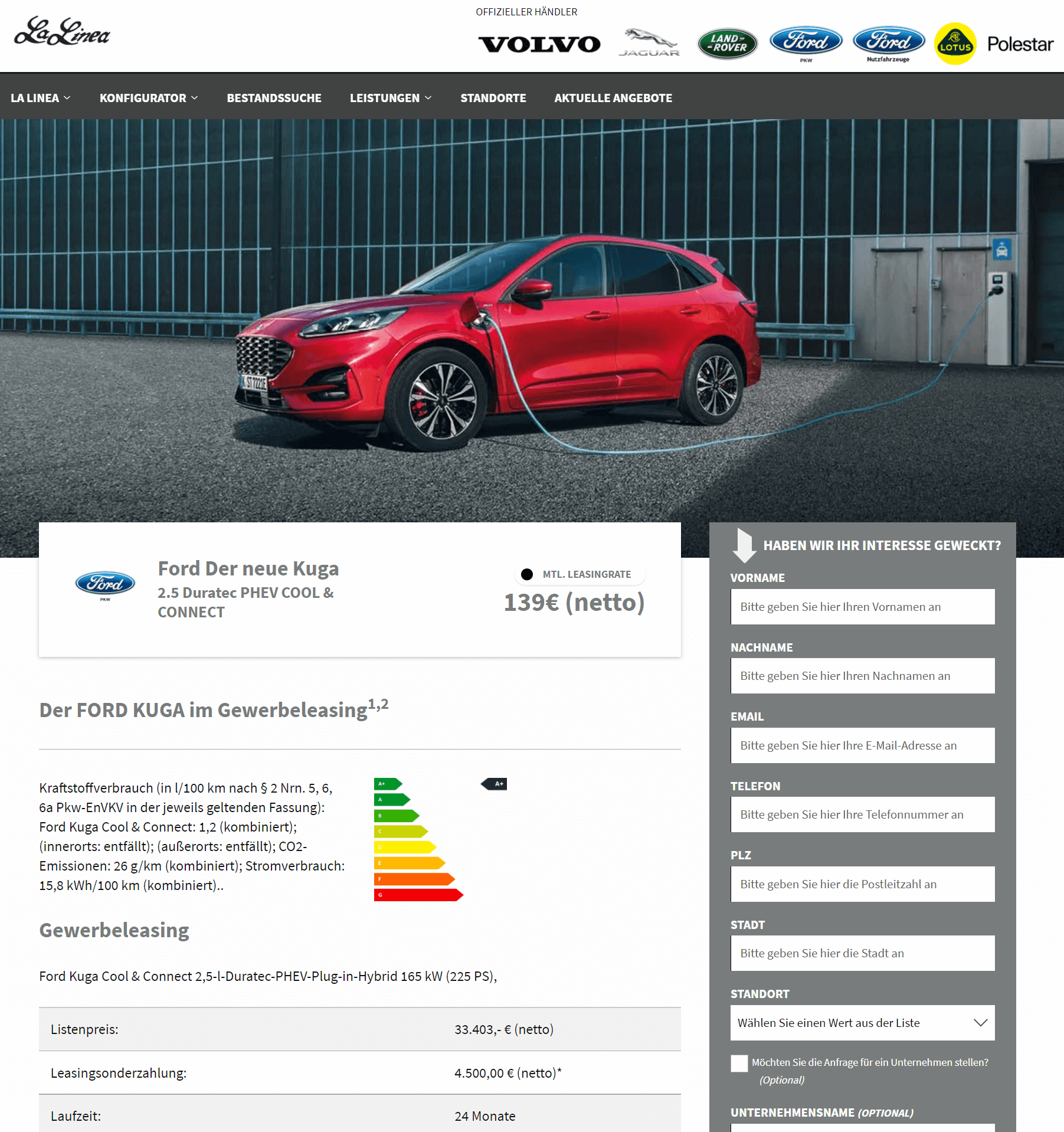This screenshot has height=1132, width=1064.
Task: Click the black dot beside MTL. LEASINGRATE
Action: (x=527, y=574)
